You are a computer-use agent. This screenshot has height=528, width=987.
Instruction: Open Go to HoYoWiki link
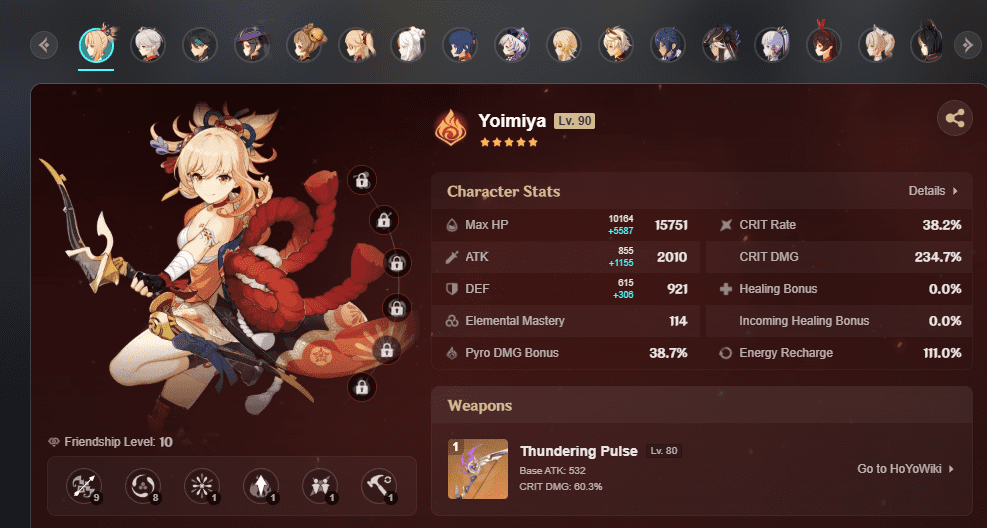point(906,469)
